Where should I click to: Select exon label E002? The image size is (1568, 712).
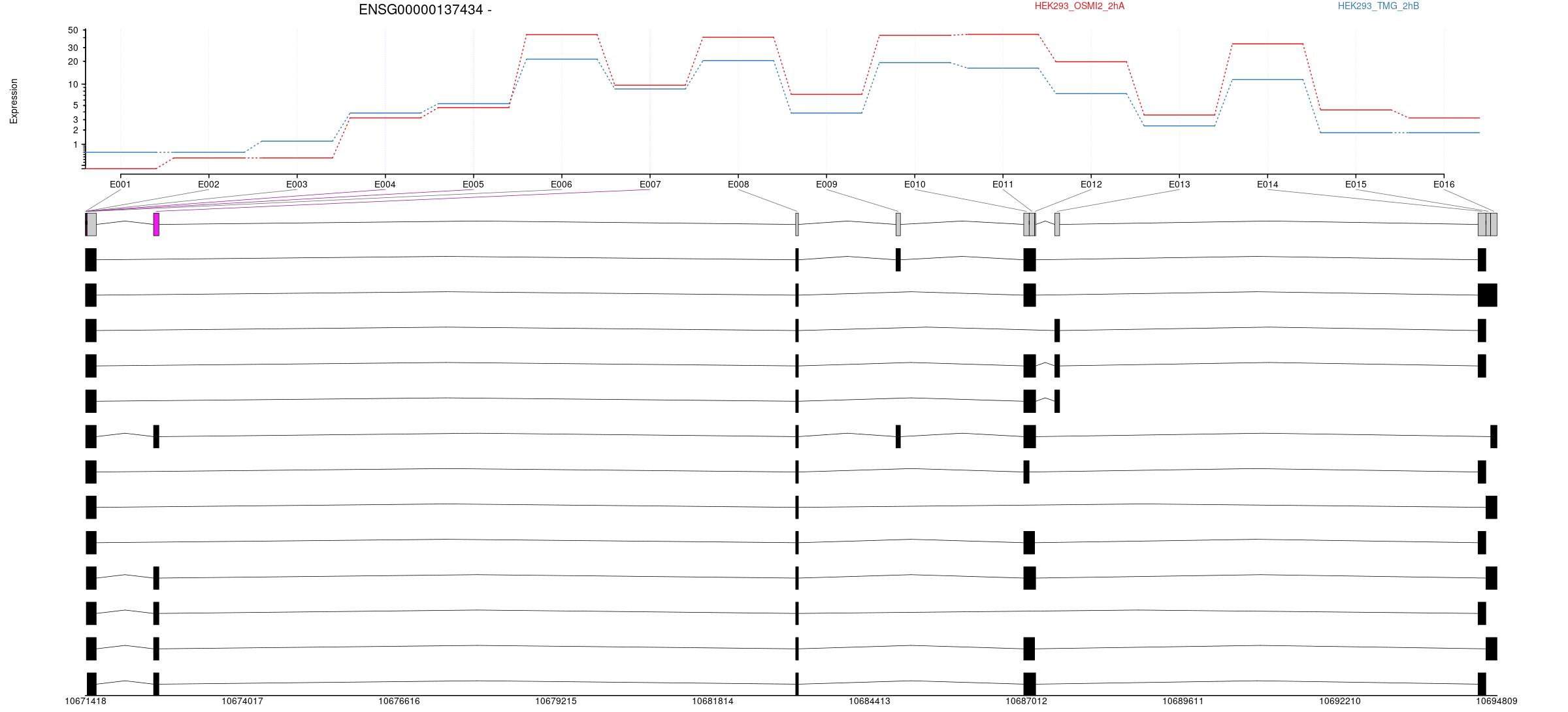[x=208, y=184]
